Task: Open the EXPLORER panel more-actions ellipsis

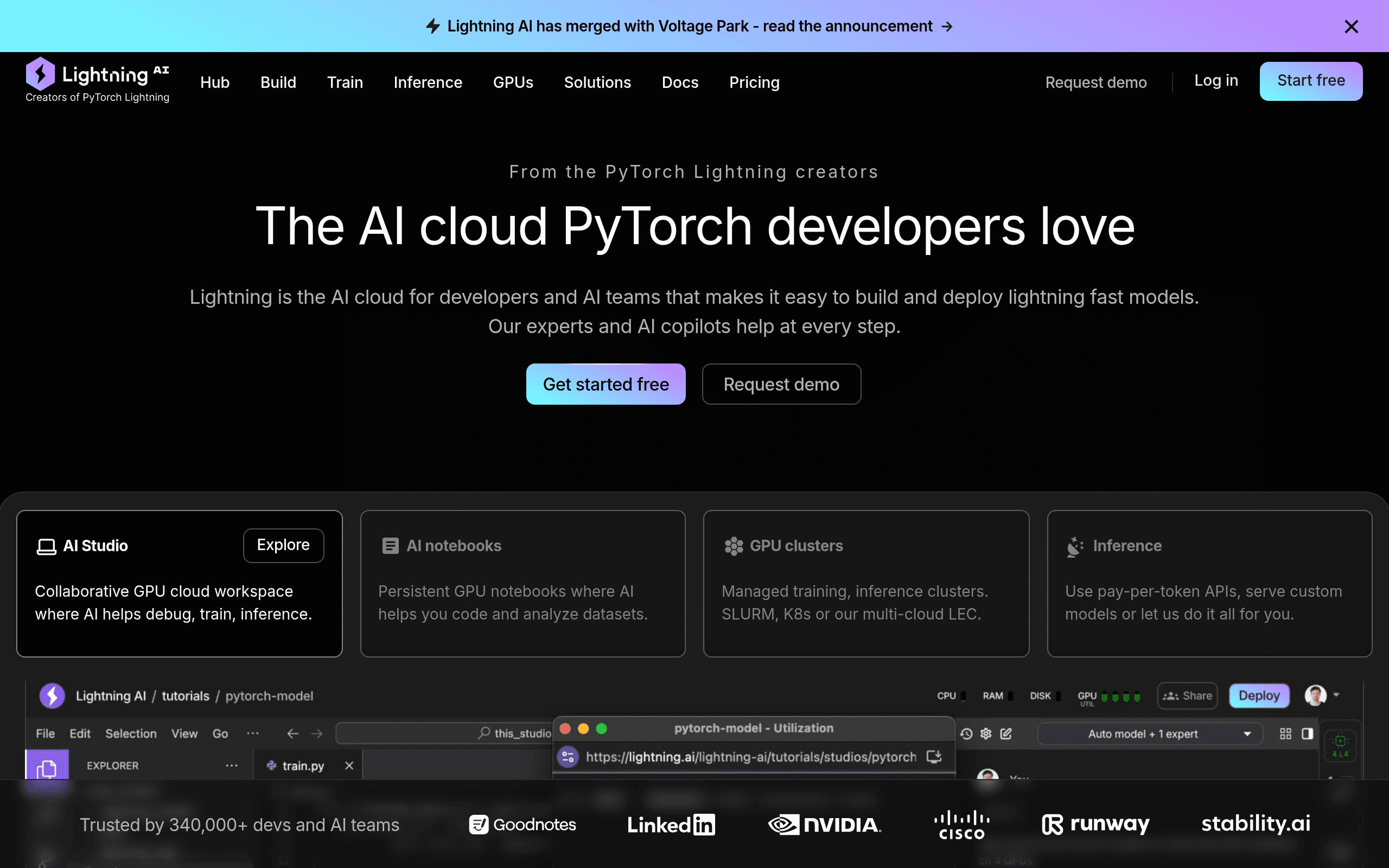Action: pyautogui.click(x=231, y=765)
